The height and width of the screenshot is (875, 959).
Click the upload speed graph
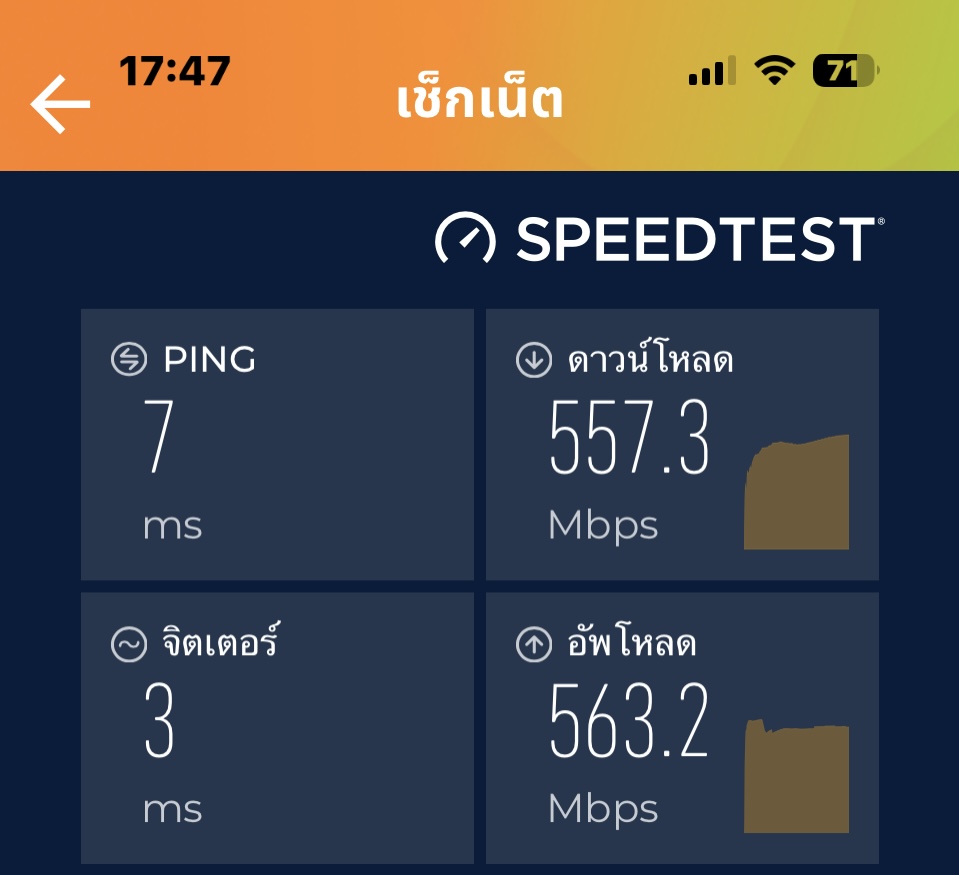pyautogui.click(x=796, y=776)
